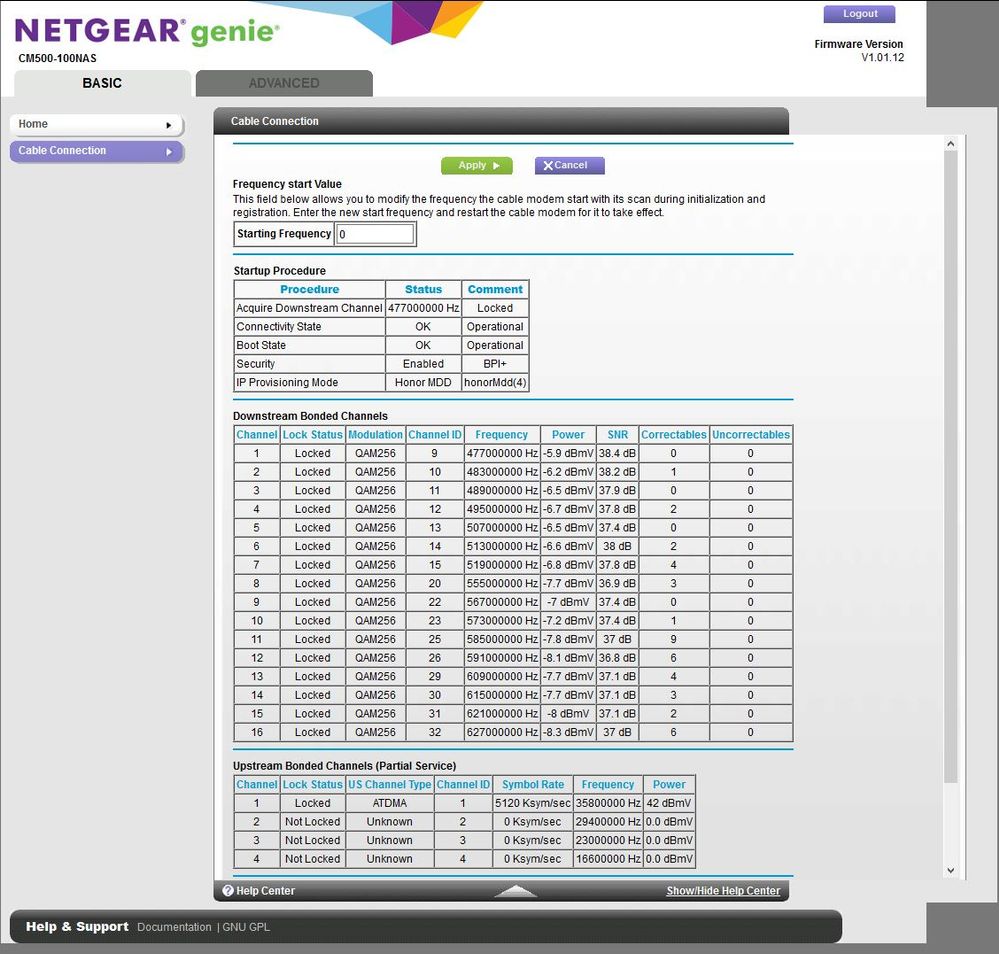Click the Help Center label text
The height and width of the screenshot is (954, 999).
[x=265, y=890]
